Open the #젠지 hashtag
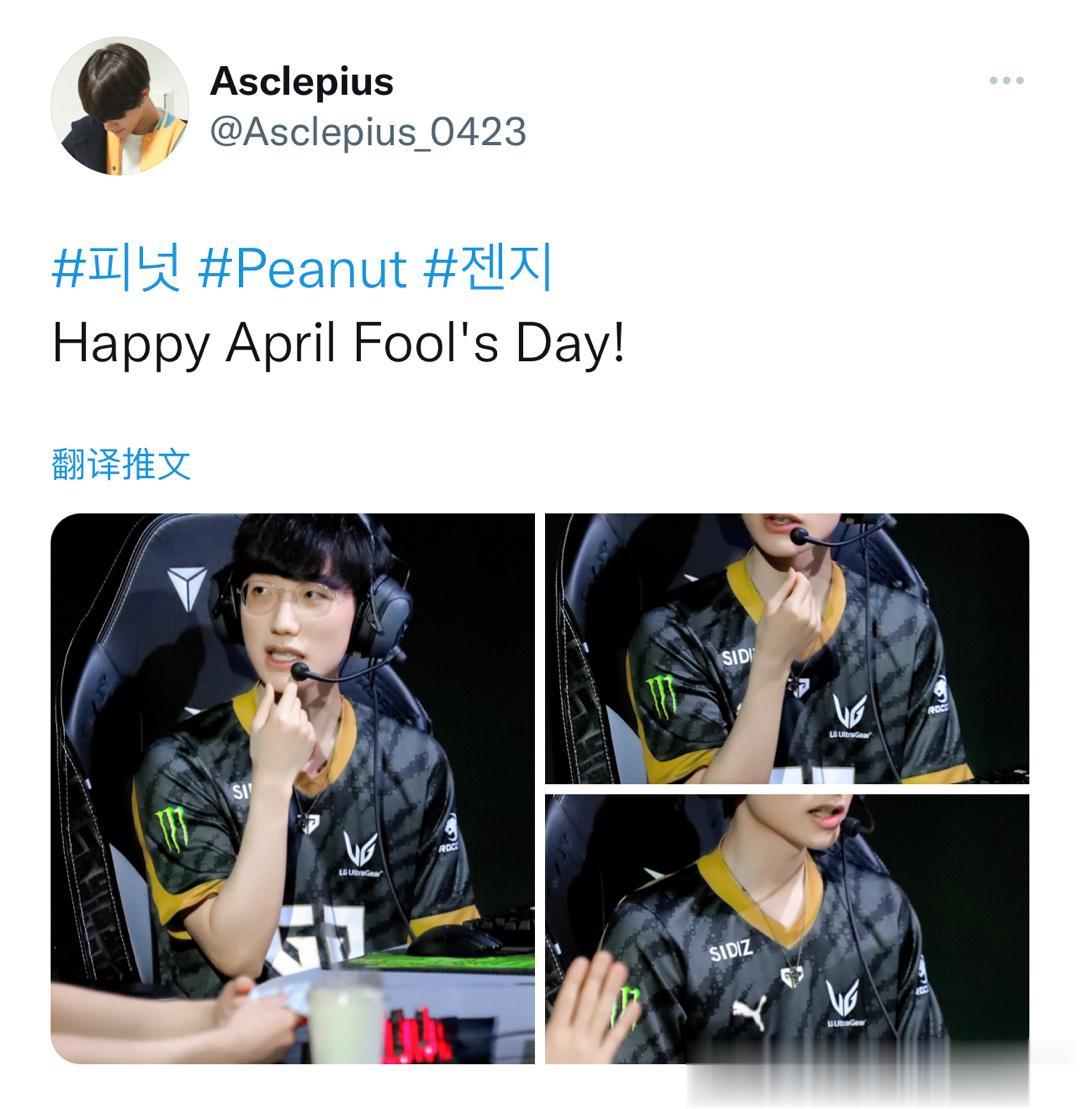 (488, 267)
